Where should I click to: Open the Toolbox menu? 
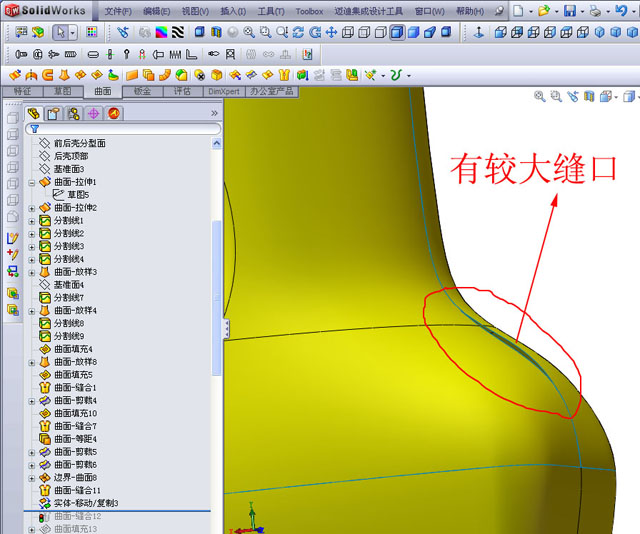point(309,11)
